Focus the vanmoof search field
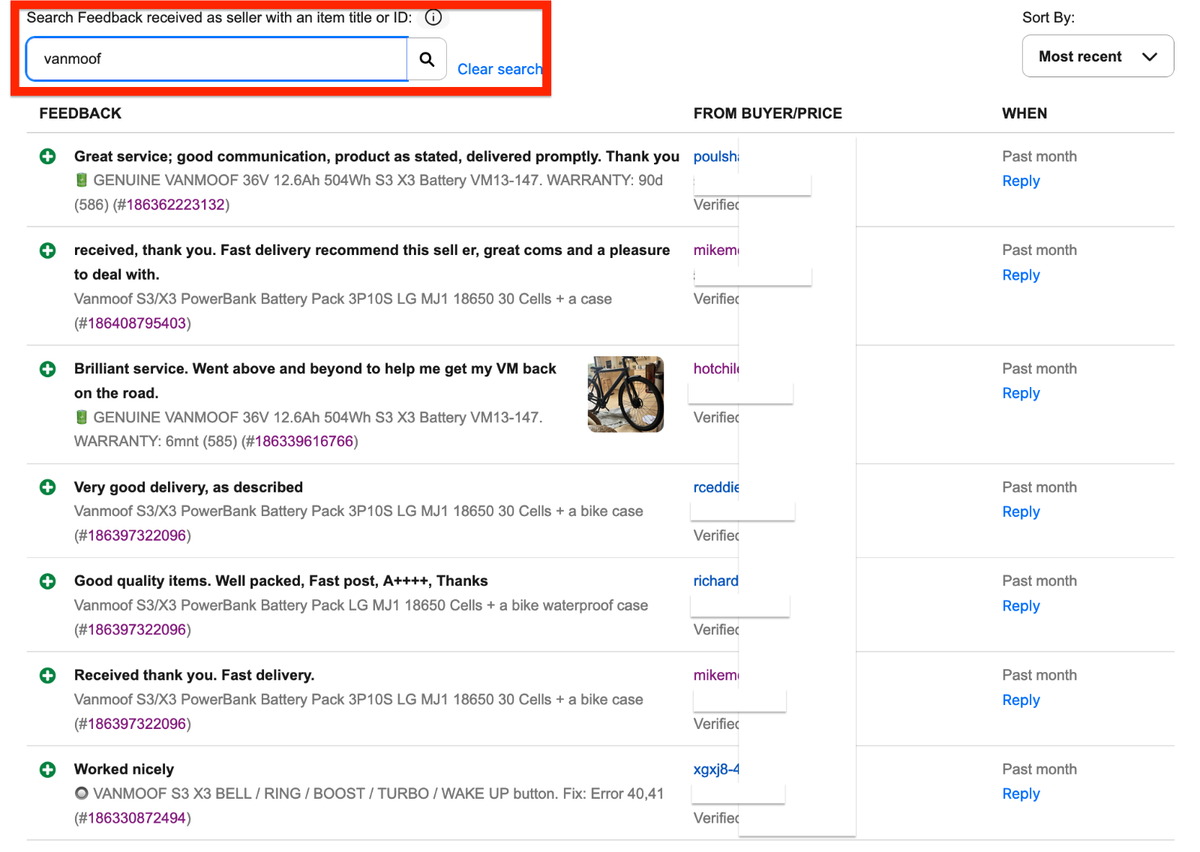The image size is (1200, 852). click(216, 59)
